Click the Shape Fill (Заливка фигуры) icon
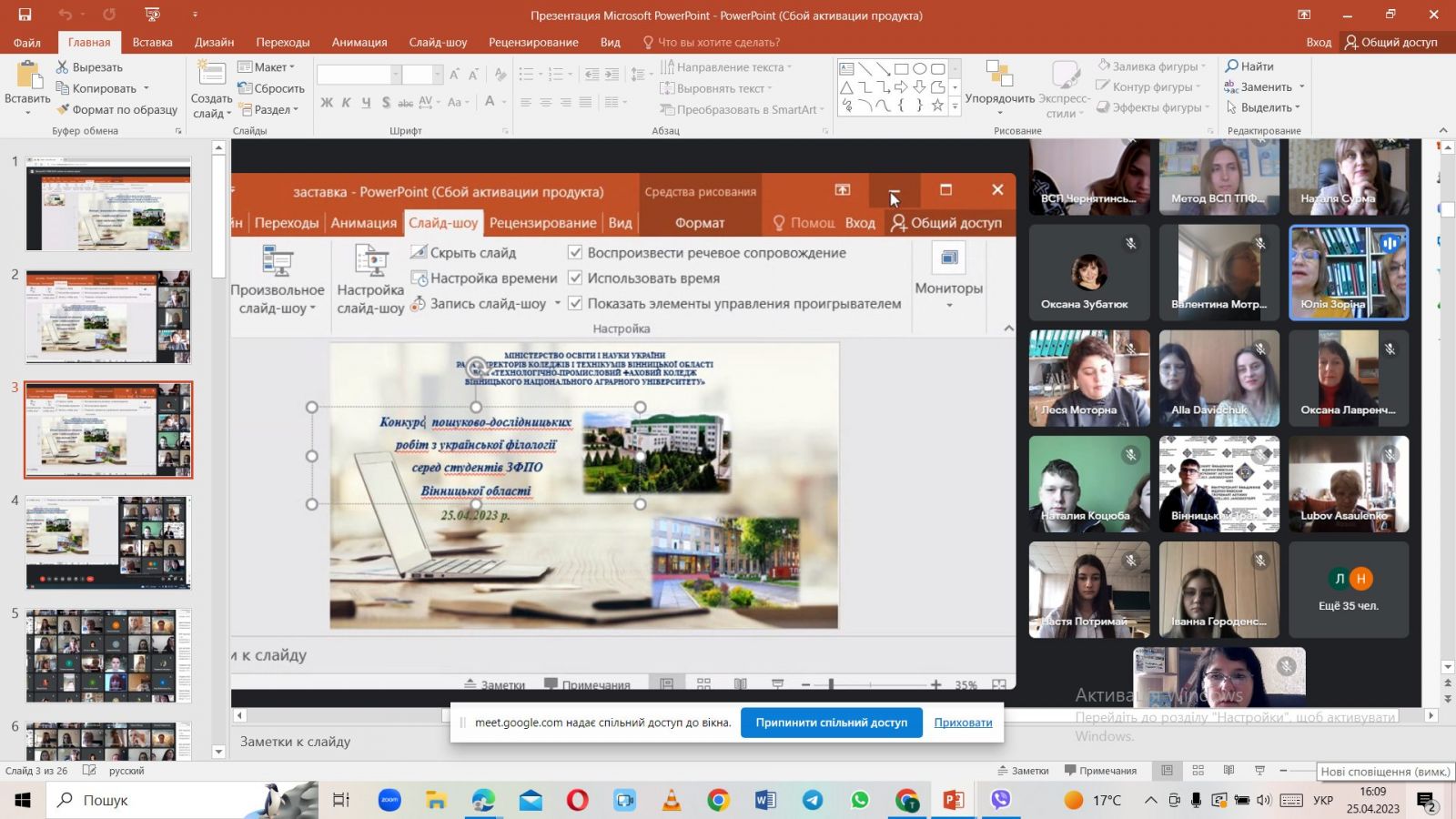 (1104, 66)
